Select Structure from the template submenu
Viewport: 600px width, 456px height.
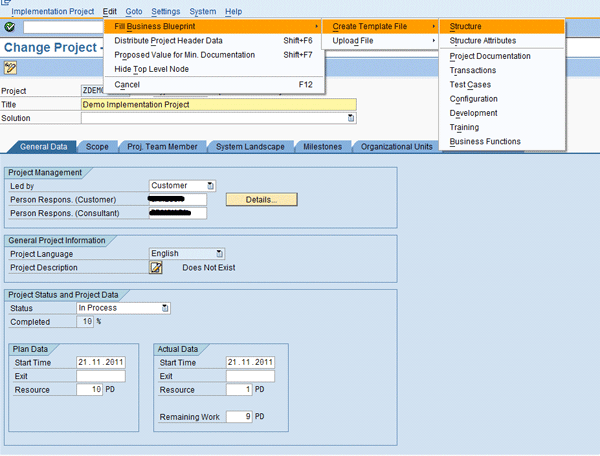point(466,26)
